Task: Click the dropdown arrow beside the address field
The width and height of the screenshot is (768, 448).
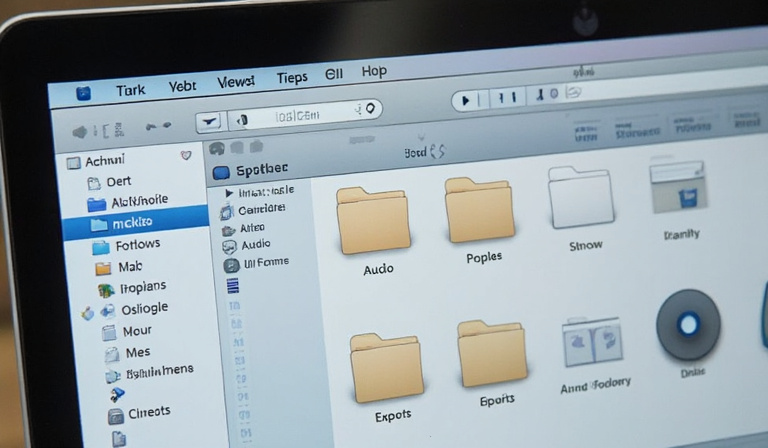Action: tap(210, 121)
